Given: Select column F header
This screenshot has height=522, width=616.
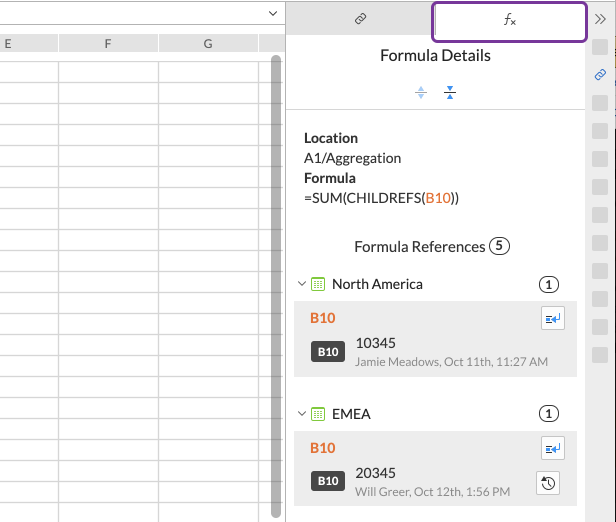Looking at the screenshot, I should click(x=107, y=43).
